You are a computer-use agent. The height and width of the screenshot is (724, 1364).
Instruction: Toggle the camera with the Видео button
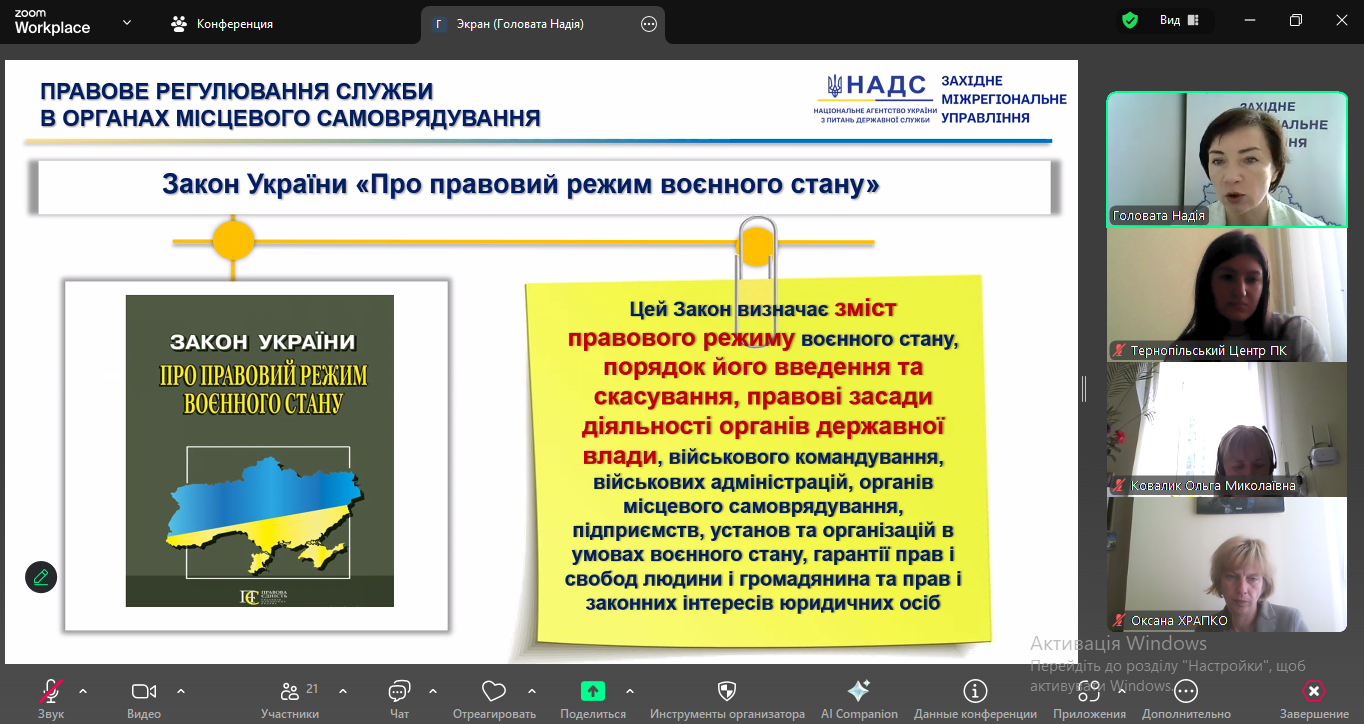[x=144, y=698]
